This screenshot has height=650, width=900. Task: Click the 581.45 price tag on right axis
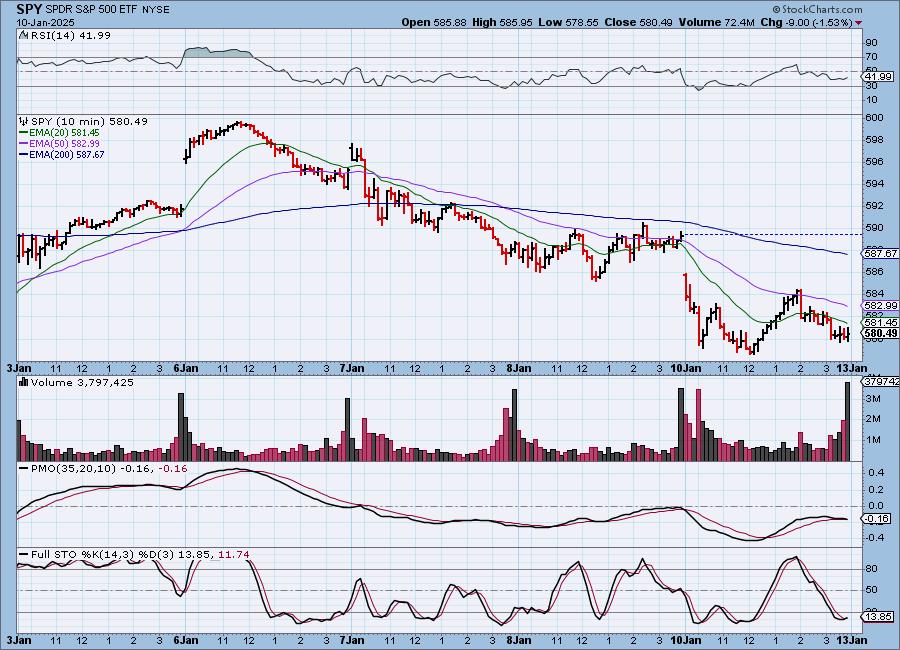point(880,323)
